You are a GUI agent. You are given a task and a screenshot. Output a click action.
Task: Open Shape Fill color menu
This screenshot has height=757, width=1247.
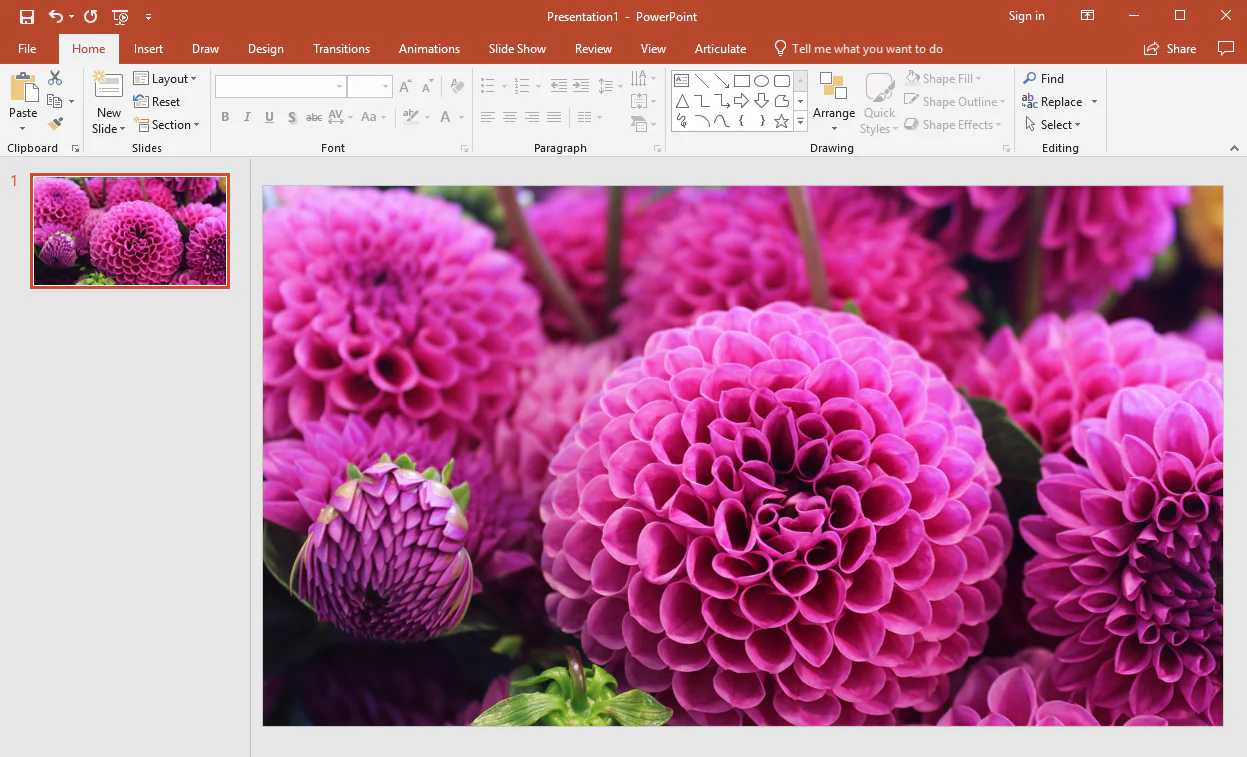943,78
